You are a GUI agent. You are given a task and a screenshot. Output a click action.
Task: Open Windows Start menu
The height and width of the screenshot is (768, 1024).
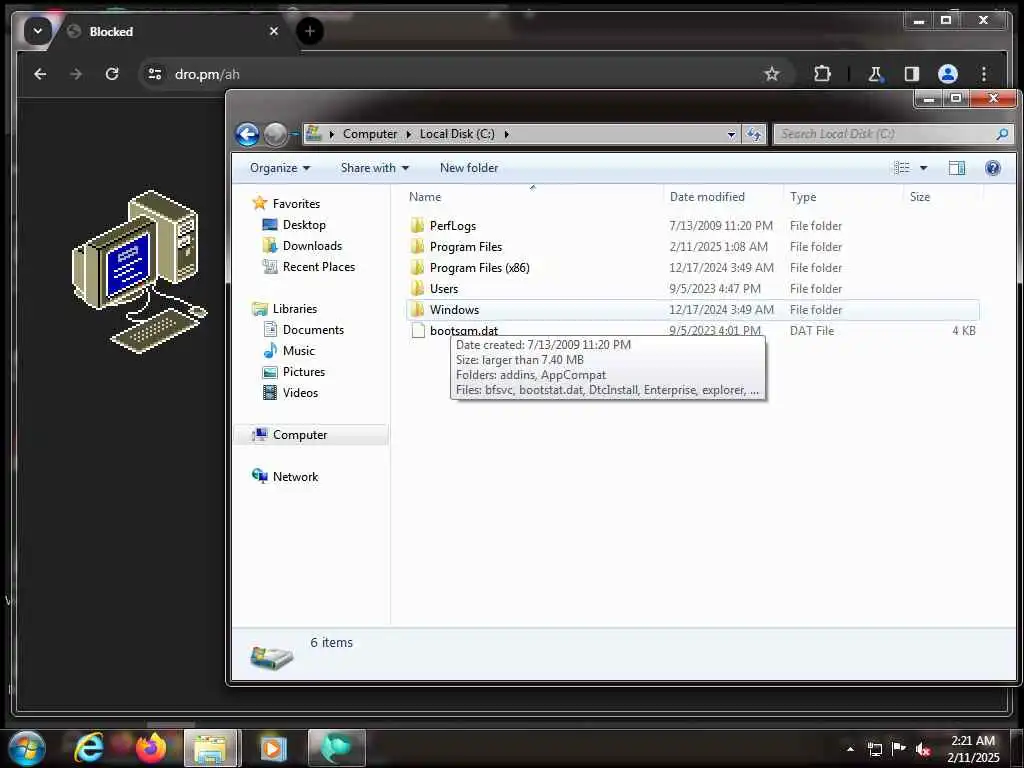(27, 748)
